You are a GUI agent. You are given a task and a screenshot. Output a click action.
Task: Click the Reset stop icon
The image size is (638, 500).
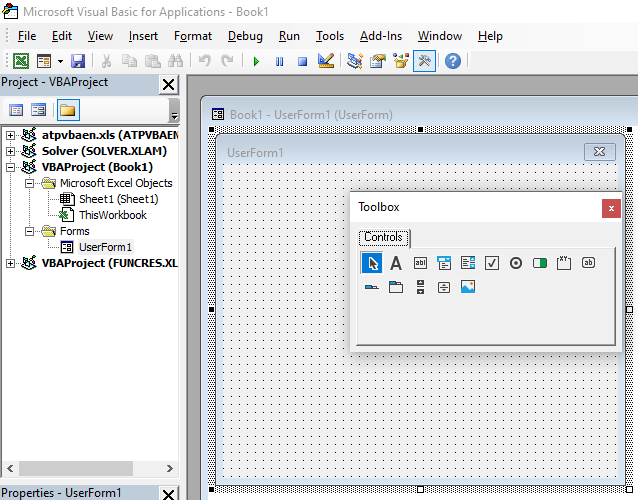point(302,61)
